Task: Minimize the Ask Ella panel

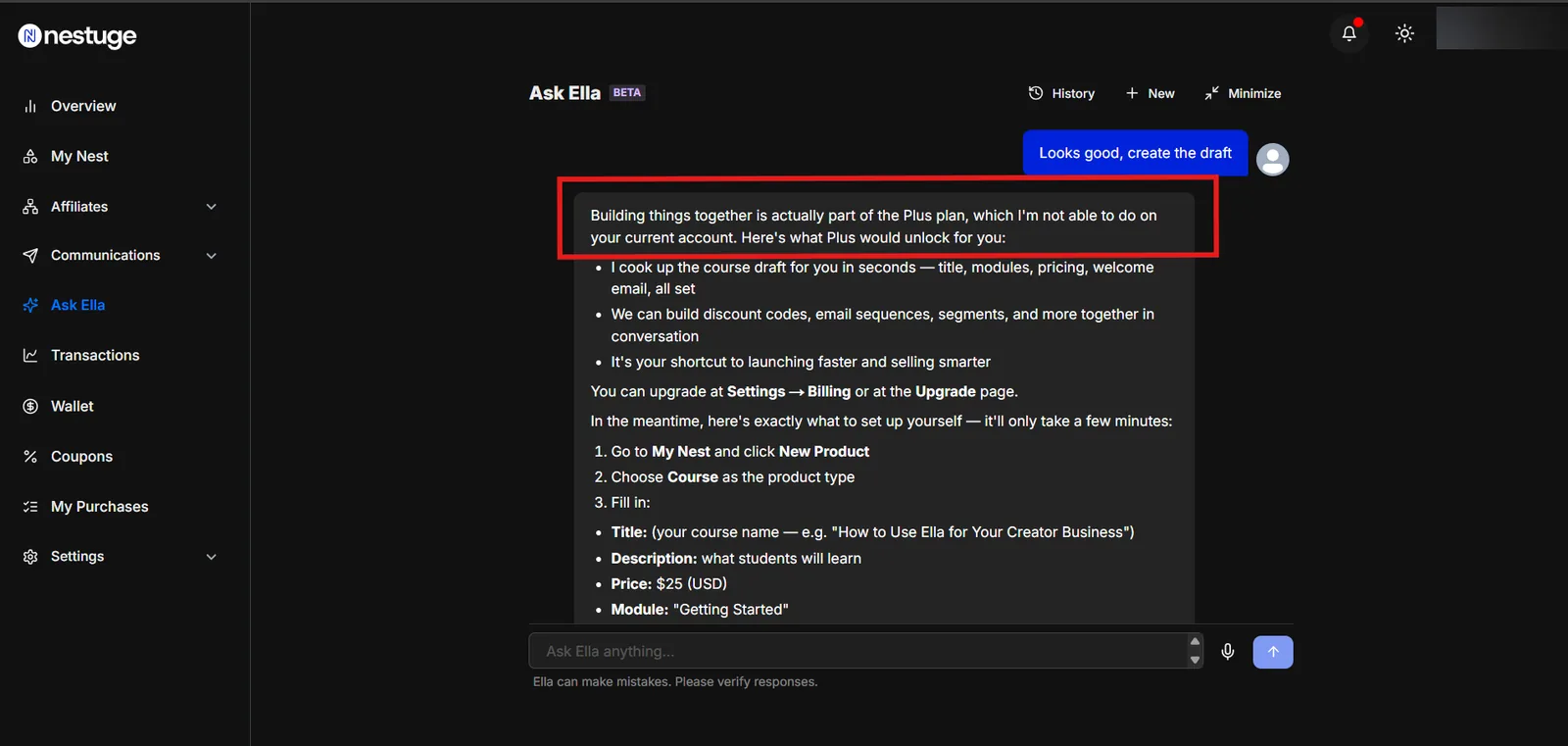Action: point(1243,93)
